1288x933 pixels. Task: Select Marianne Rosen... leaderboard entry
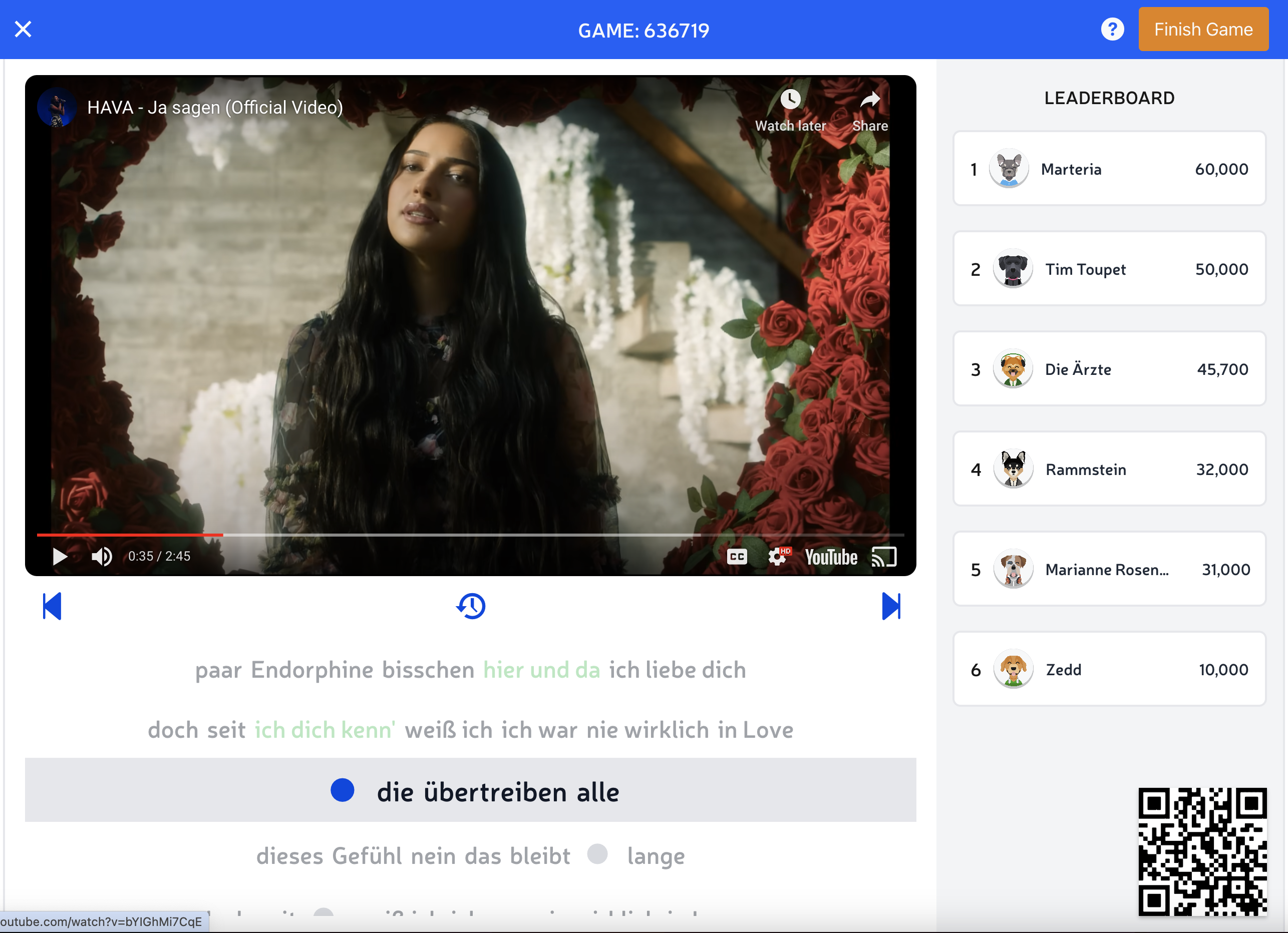tap(1109, 569)
